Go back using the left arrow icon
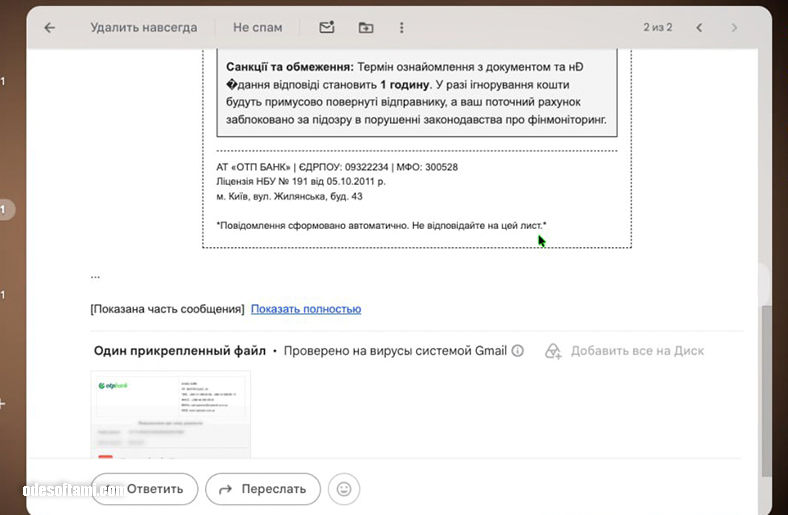This screenshot has width=788, height=515. [49, 28]
